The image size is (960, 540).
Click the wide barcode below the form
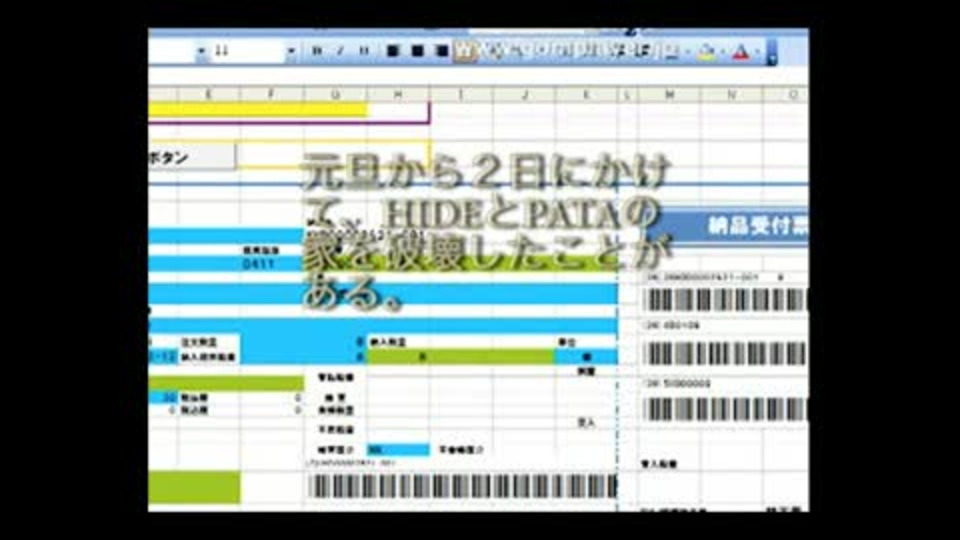point(462,486)
